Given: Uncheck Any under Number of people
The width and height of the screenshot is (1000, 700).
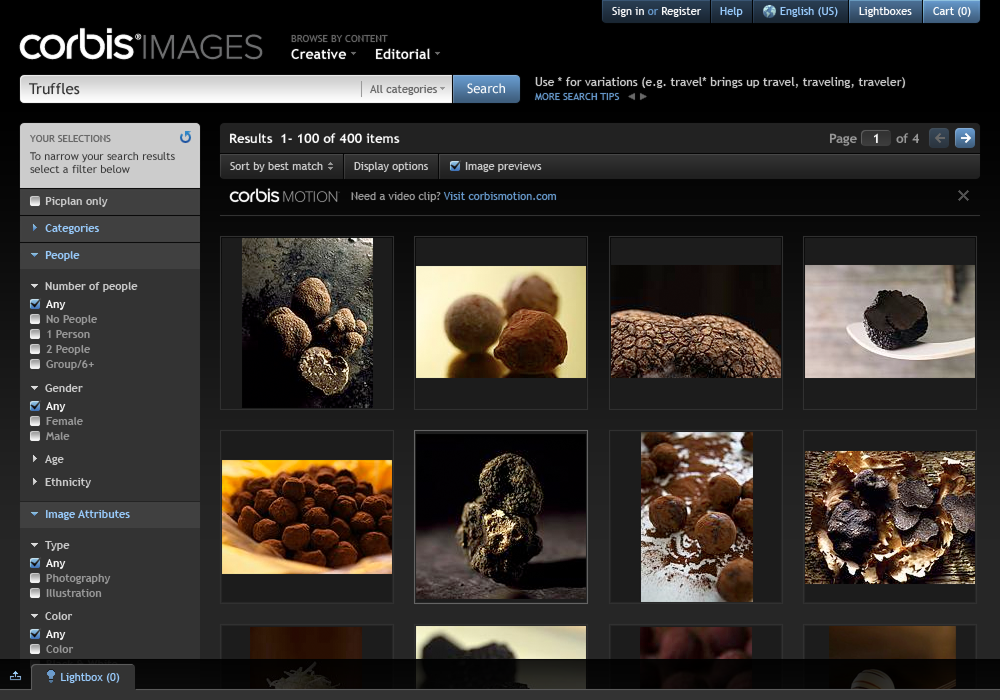Looking at the screenshot, I should point(35,304).
